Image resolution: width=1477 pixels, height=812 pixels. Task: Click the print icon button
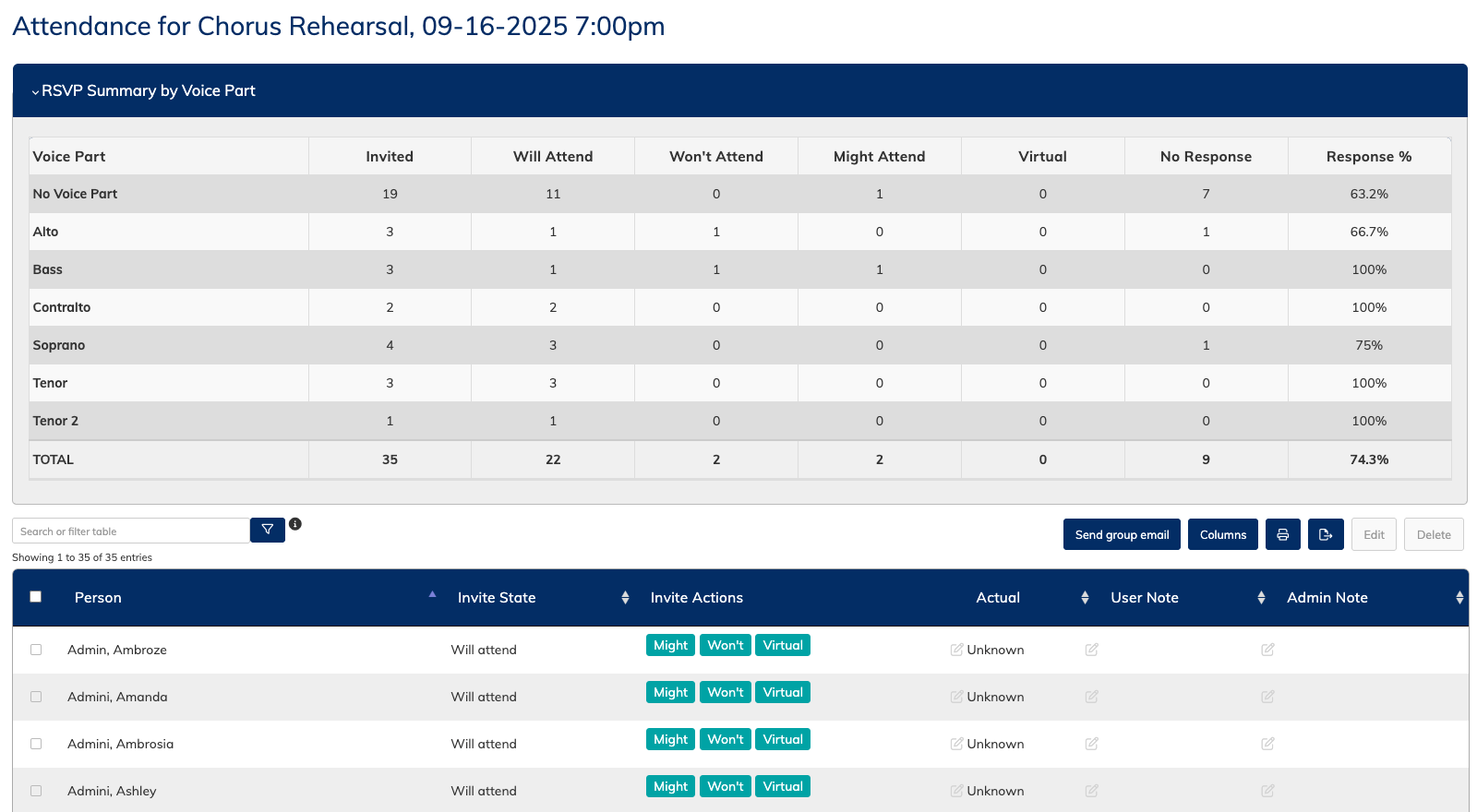point(1282,534)
